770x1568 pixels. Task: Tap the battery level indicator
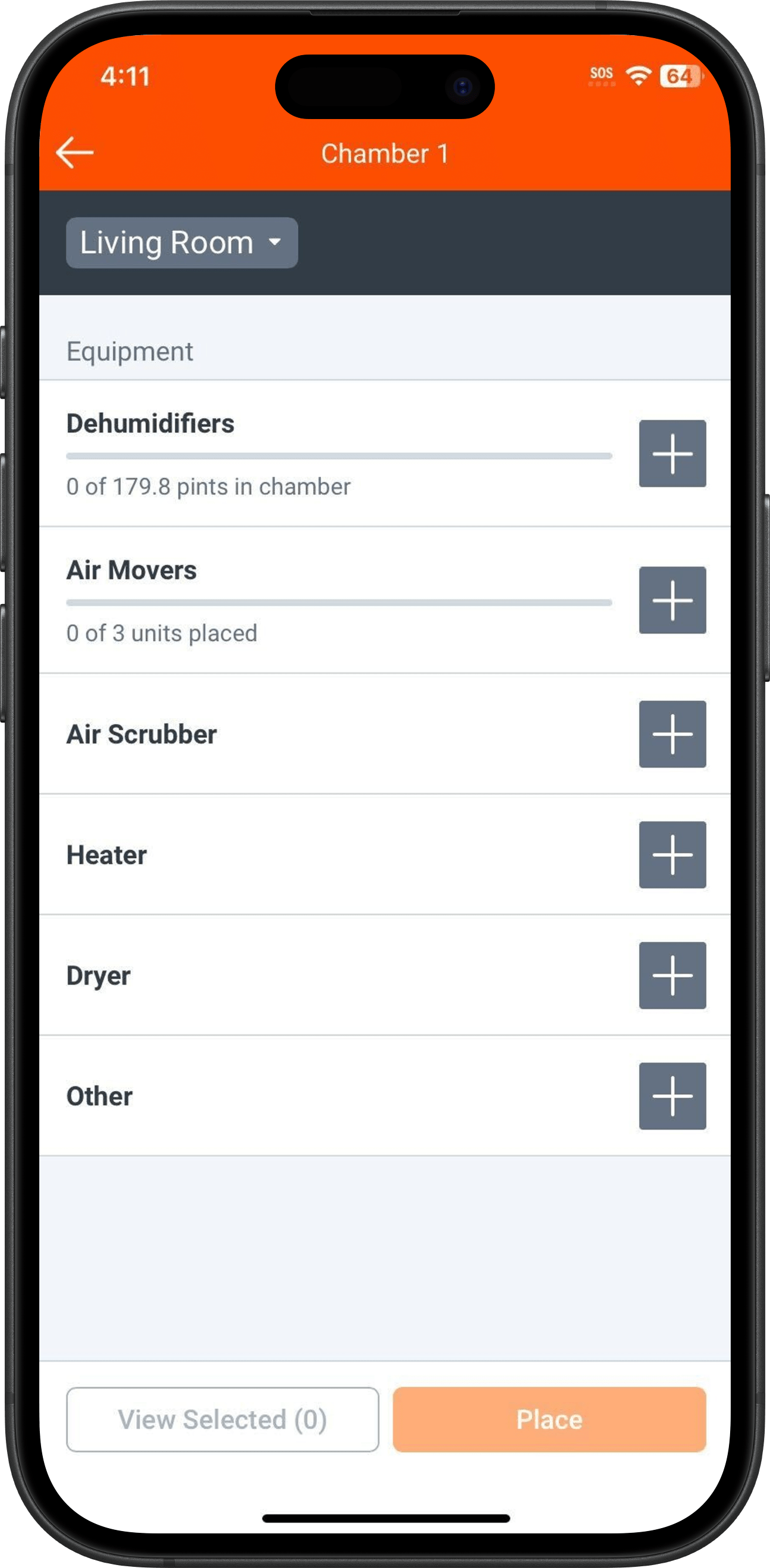680,76
